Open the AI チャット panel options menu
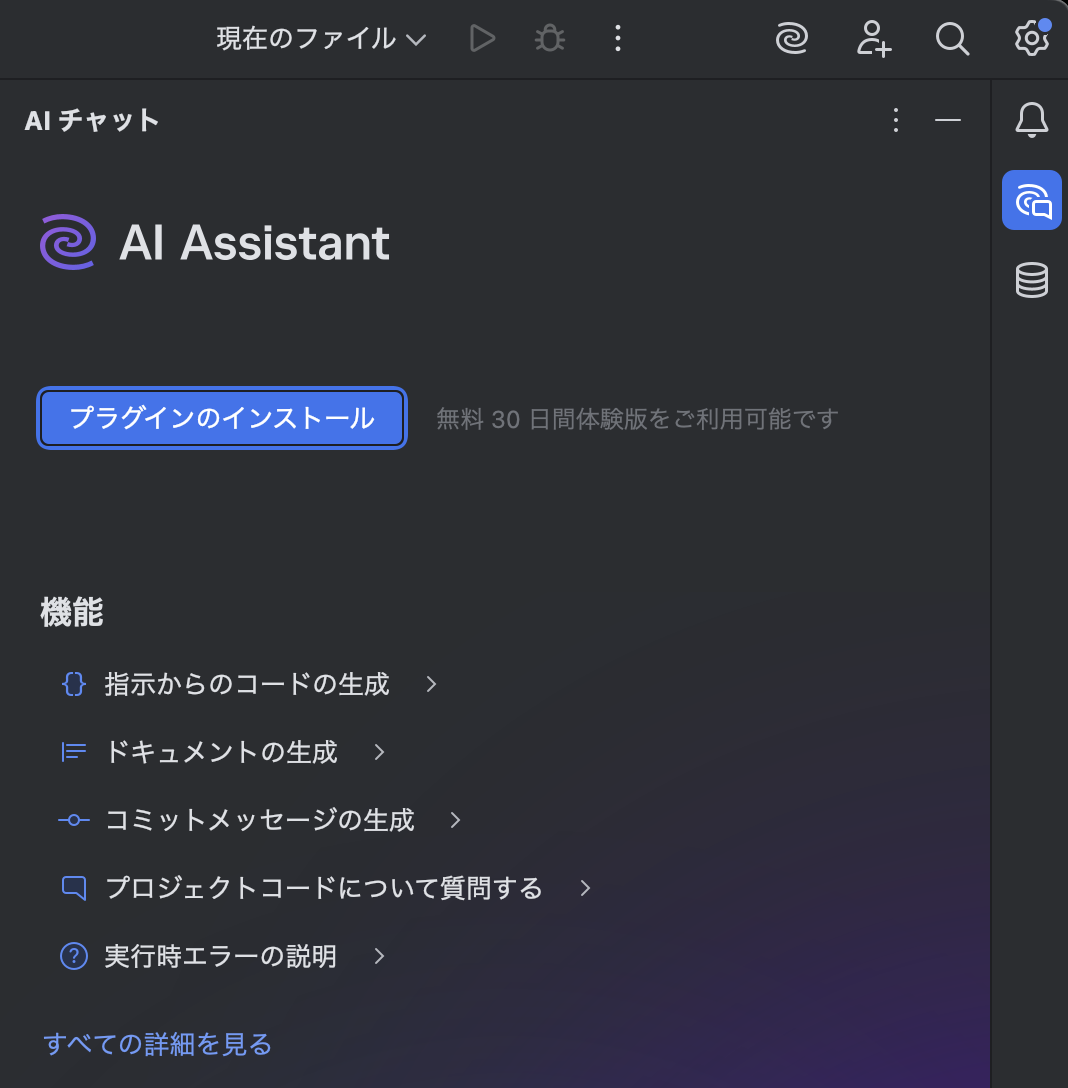Image resolution: width=1068 pixels, height=1088 pixels. coord(896,120)
